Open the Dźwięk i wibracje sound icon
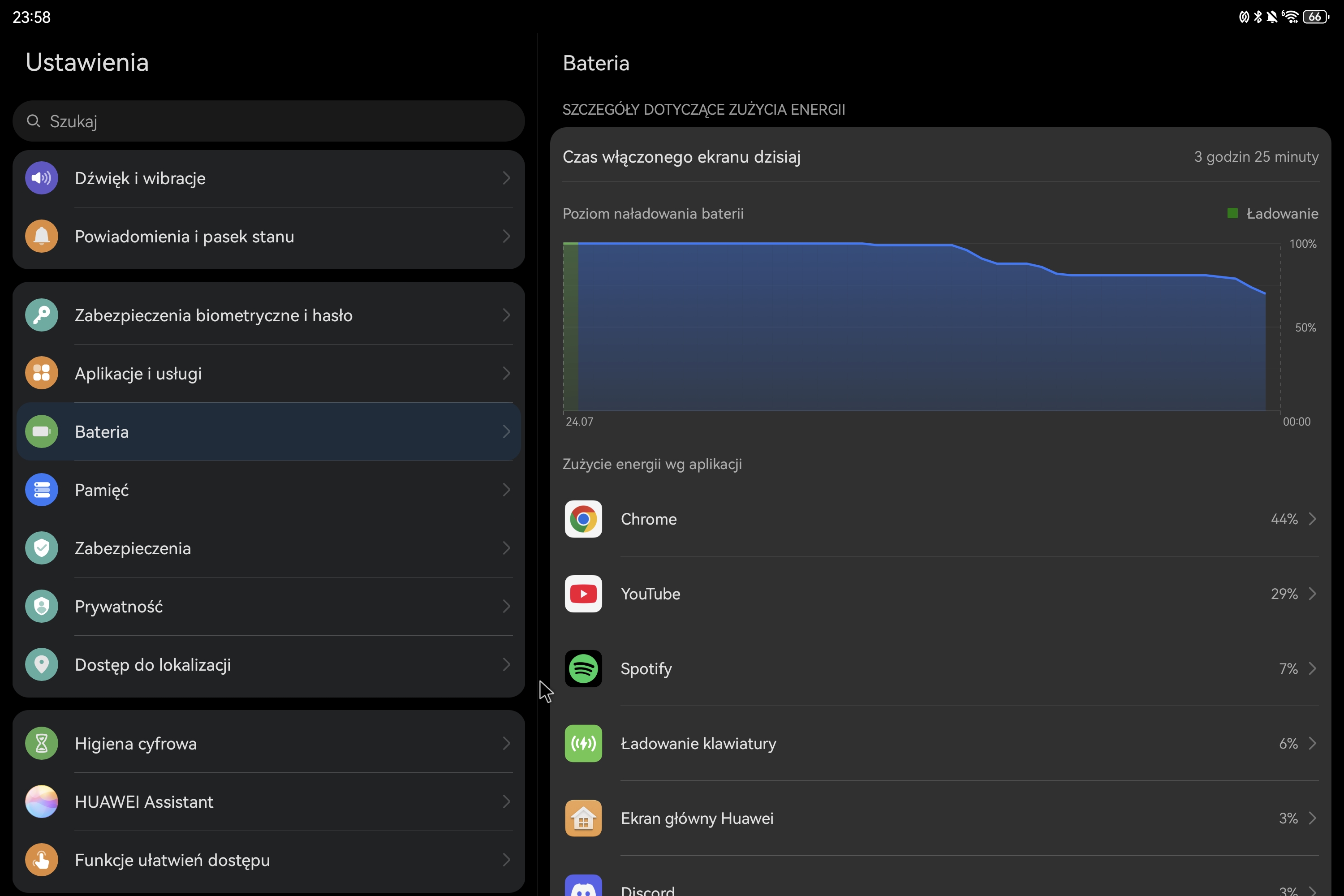This screenshot has width=1344, height=896. (x=42, y=178)
